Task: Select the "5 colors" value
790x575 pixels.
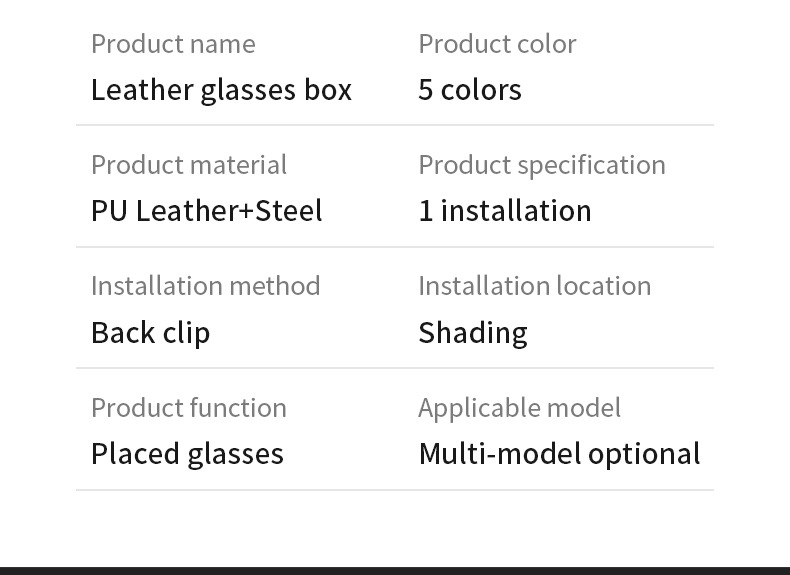Action: pyautogui.click(x=470, y=90)
